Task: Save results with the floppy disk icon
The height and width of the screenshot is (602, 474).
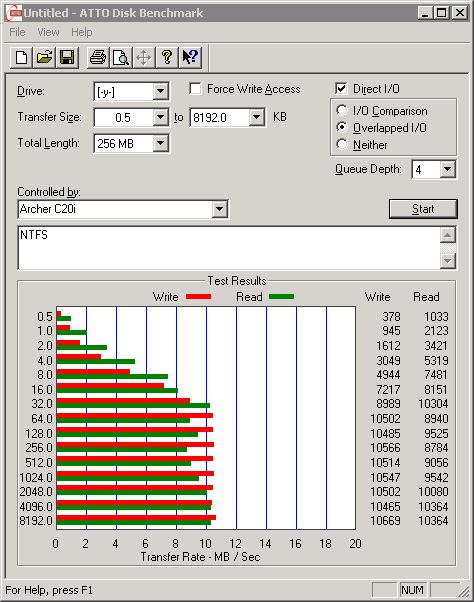Action: [67, 58]
